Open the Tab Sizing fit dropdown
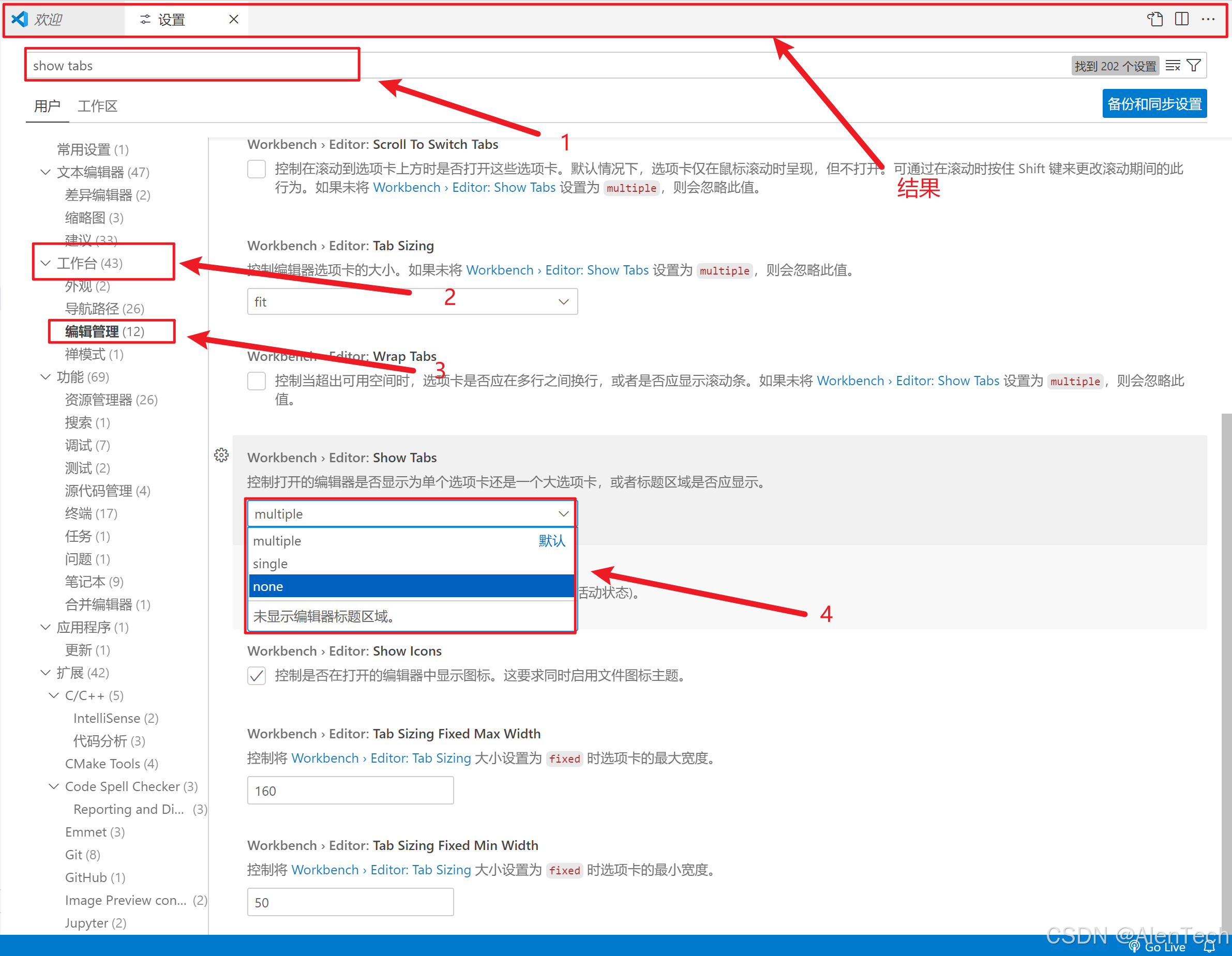The height and width of the screenshot is (956, 1232). coord(412,302)
